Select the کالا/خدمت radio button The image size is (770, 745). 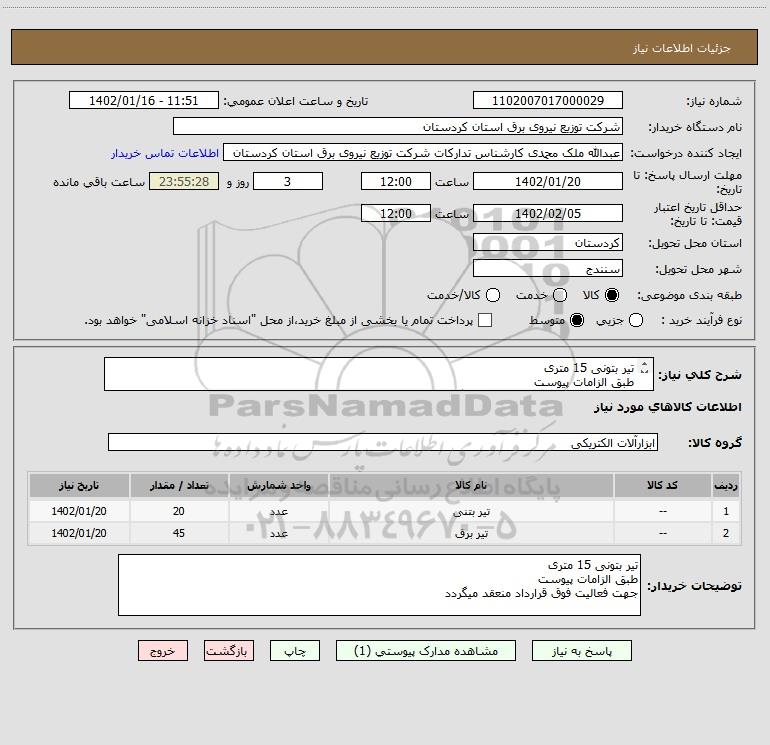pos(493,295)
